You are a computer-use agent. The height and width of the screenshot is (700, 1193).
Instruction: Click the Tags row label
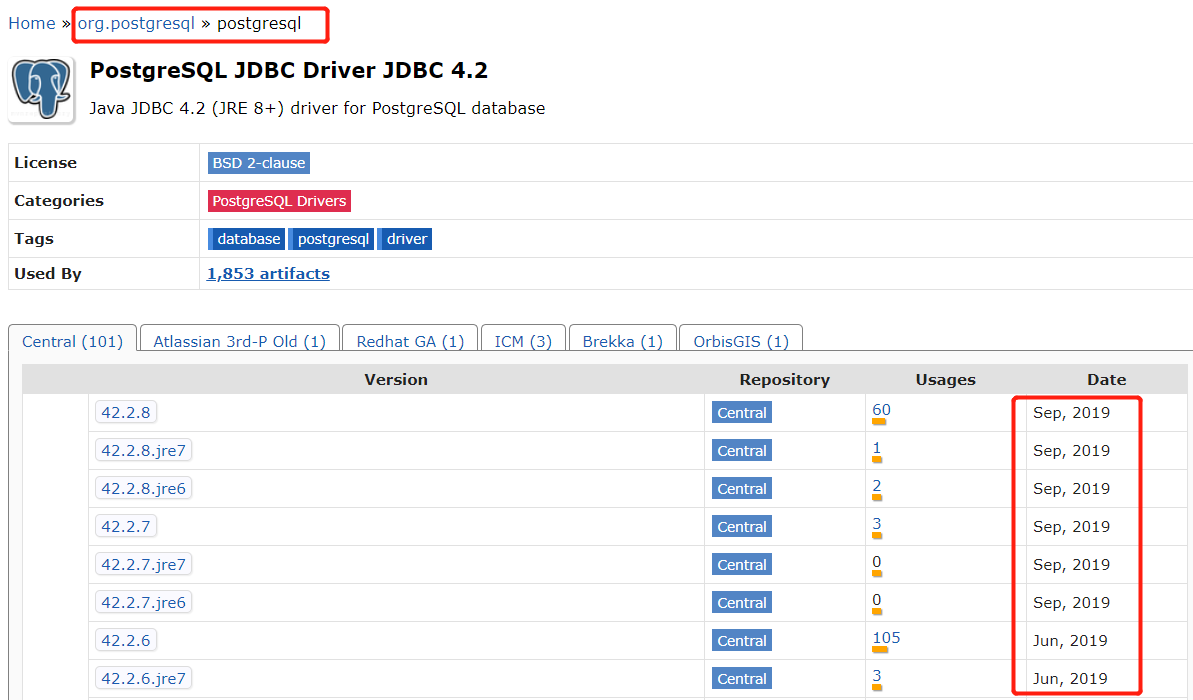(33, 239)
